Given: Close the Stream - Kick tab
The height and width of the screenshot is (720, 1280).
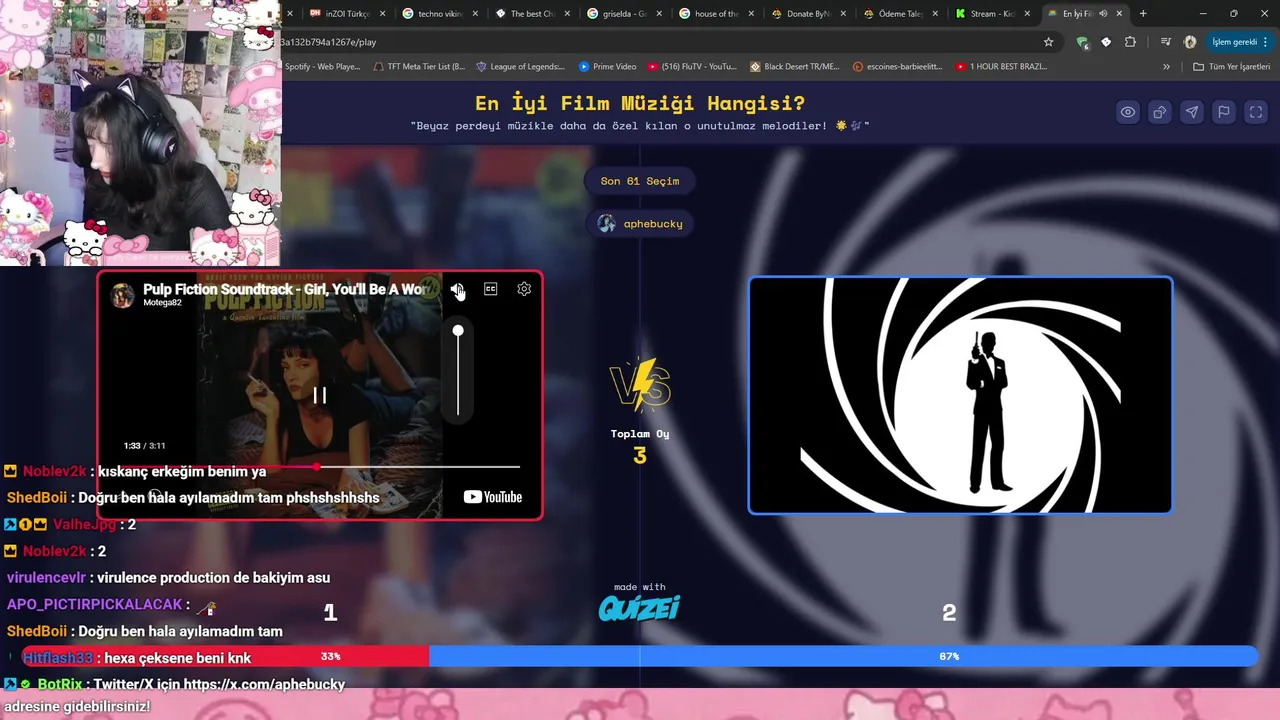Looking at the screenshot, I should [1027, 14].
